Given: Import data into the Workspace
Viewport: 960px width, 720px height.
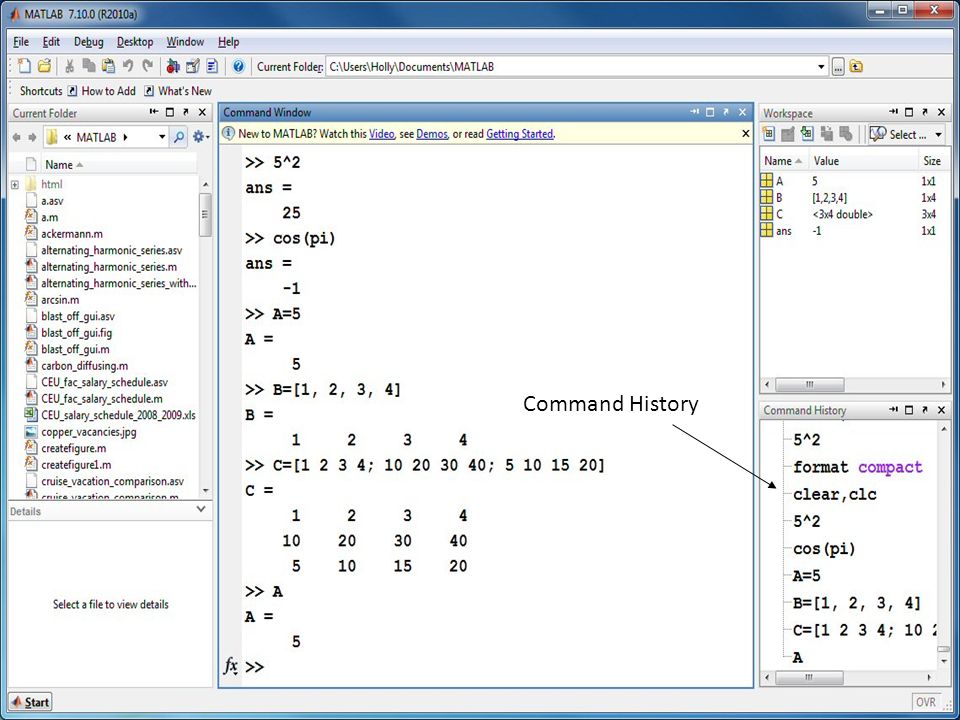Looking at the screenshot, I should (807, 133).
